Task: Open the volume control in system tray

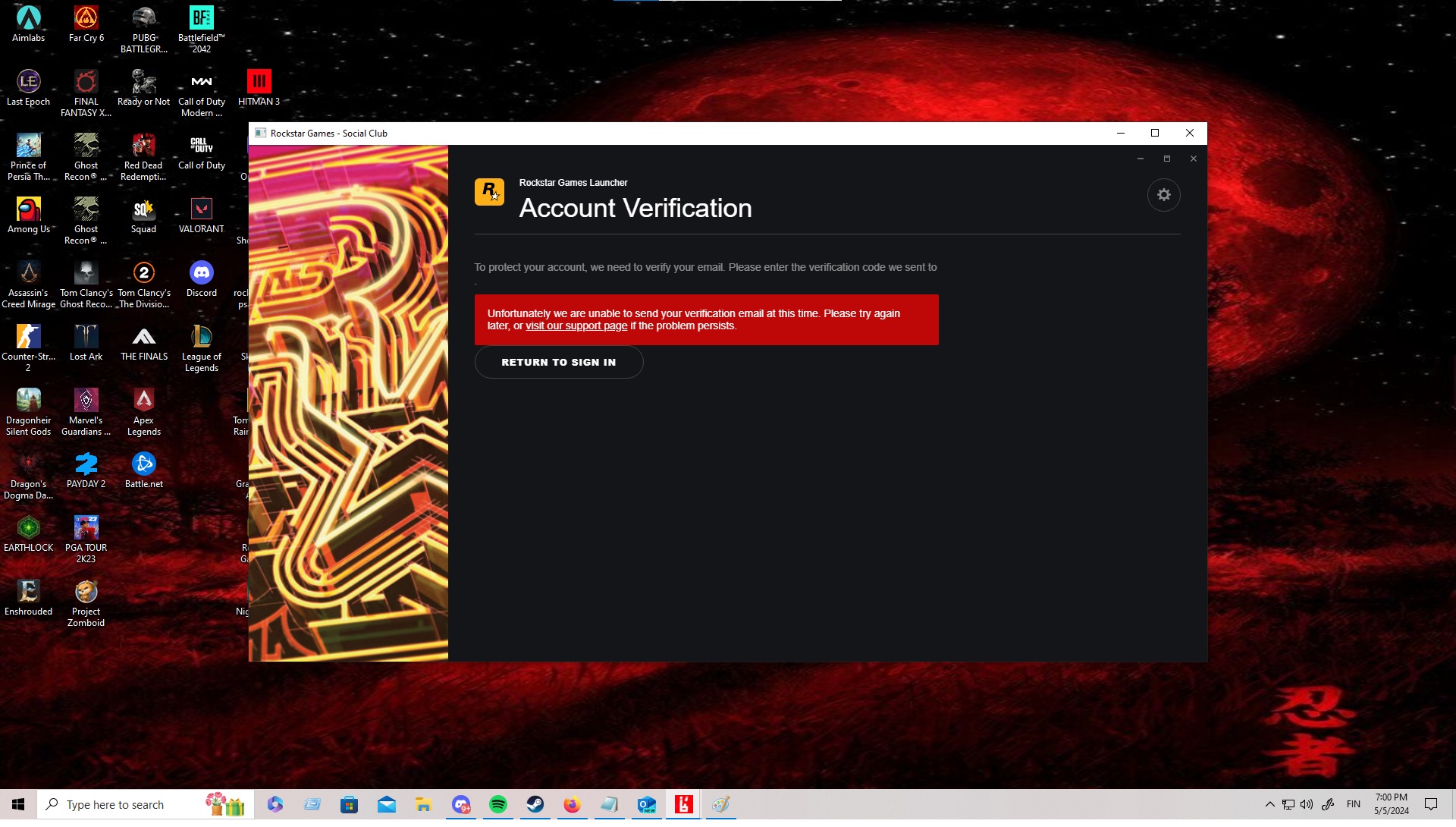Action: [x=1307, y=804]
